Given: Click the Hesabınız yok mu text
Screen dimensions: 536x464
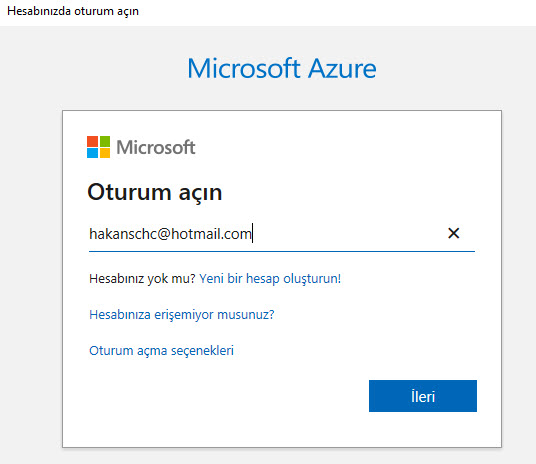Looking at the screenshot, I should point(142,279).
